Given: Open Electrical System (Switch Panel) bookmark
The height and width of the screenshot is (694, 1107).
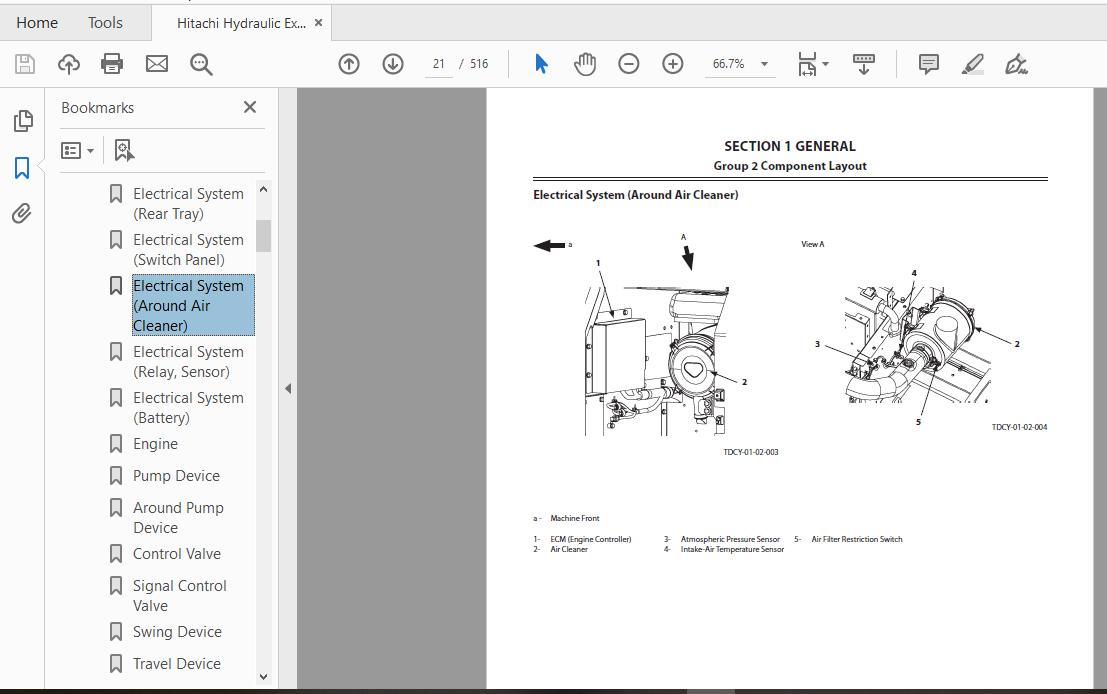Looking at the screenshot, I should click(x=188, y=250).
